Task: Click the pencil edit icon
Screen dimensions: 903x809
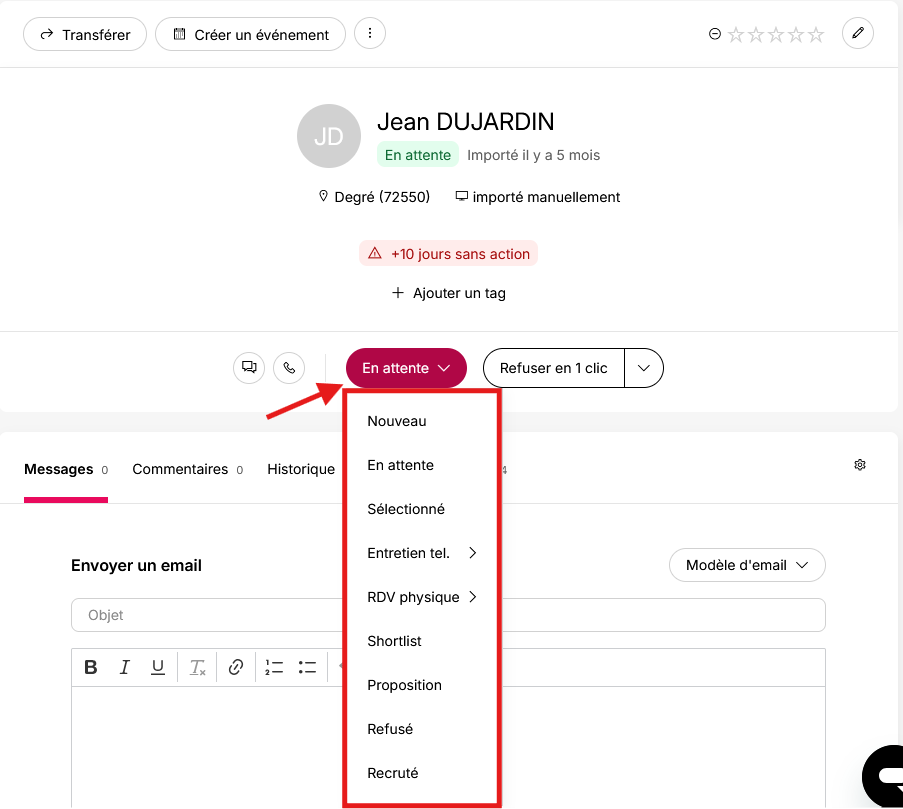Action: click(x=858, y=33)
